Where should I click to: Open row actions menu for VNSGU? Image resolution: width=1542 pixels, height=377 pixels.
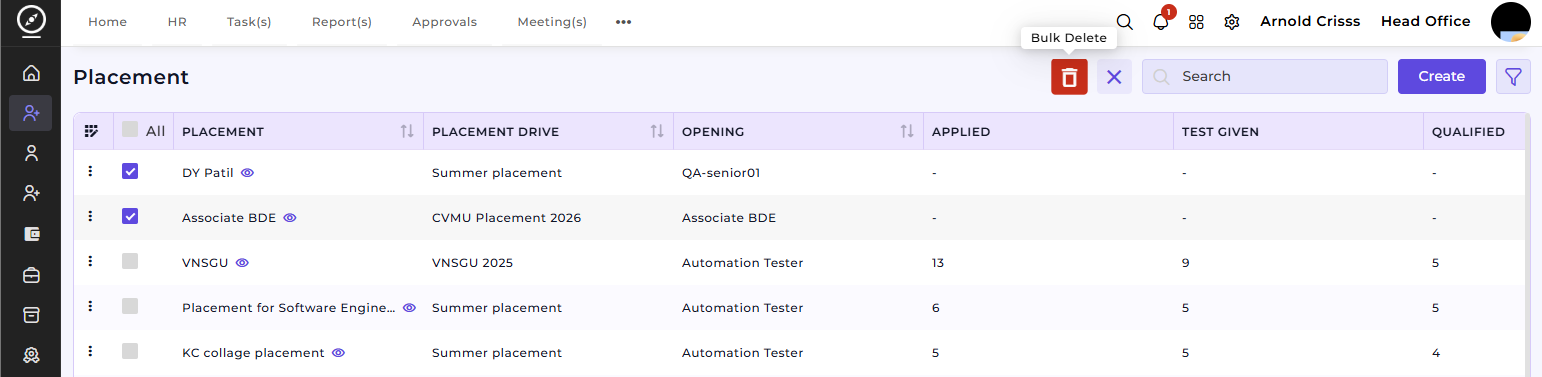(x=91, y=261)
